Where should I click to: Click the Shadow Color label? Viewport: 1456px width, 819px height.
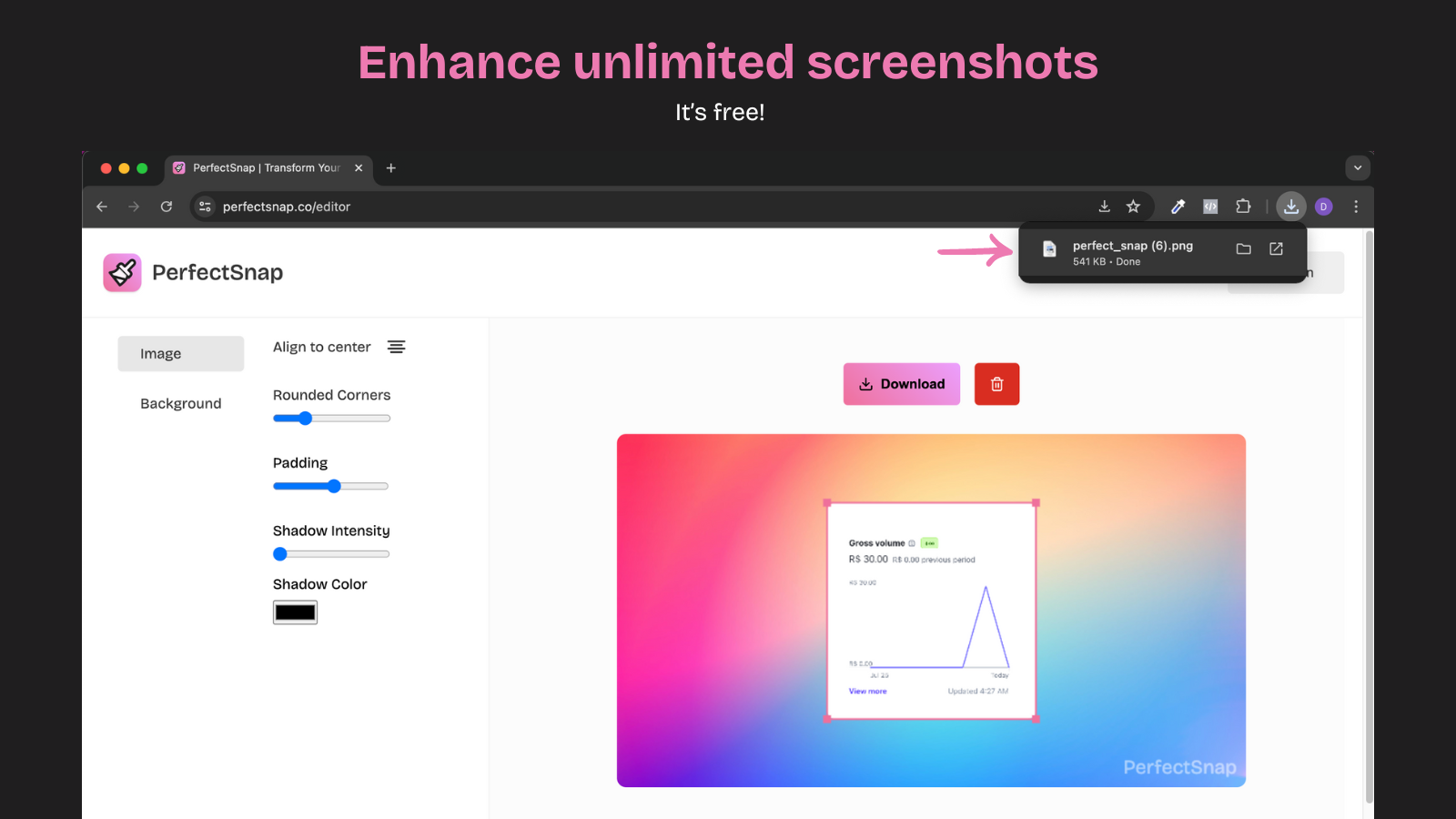coord(319,584)
